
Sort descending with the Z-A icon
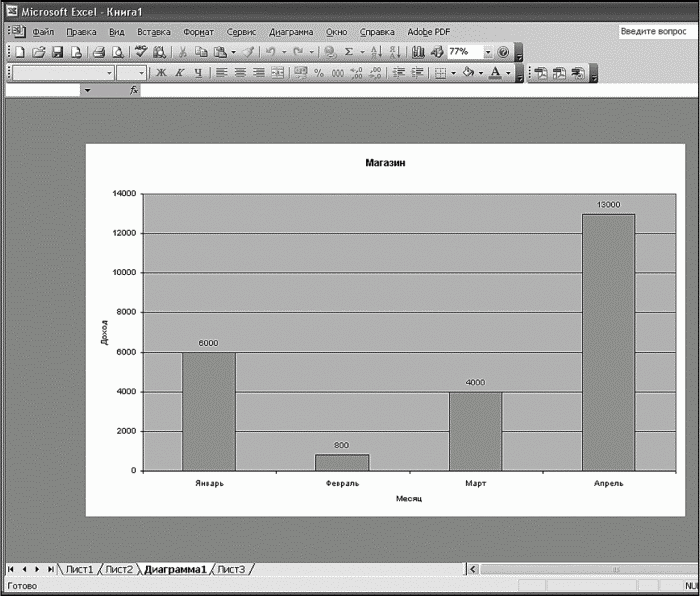click(x=395, y=52)
